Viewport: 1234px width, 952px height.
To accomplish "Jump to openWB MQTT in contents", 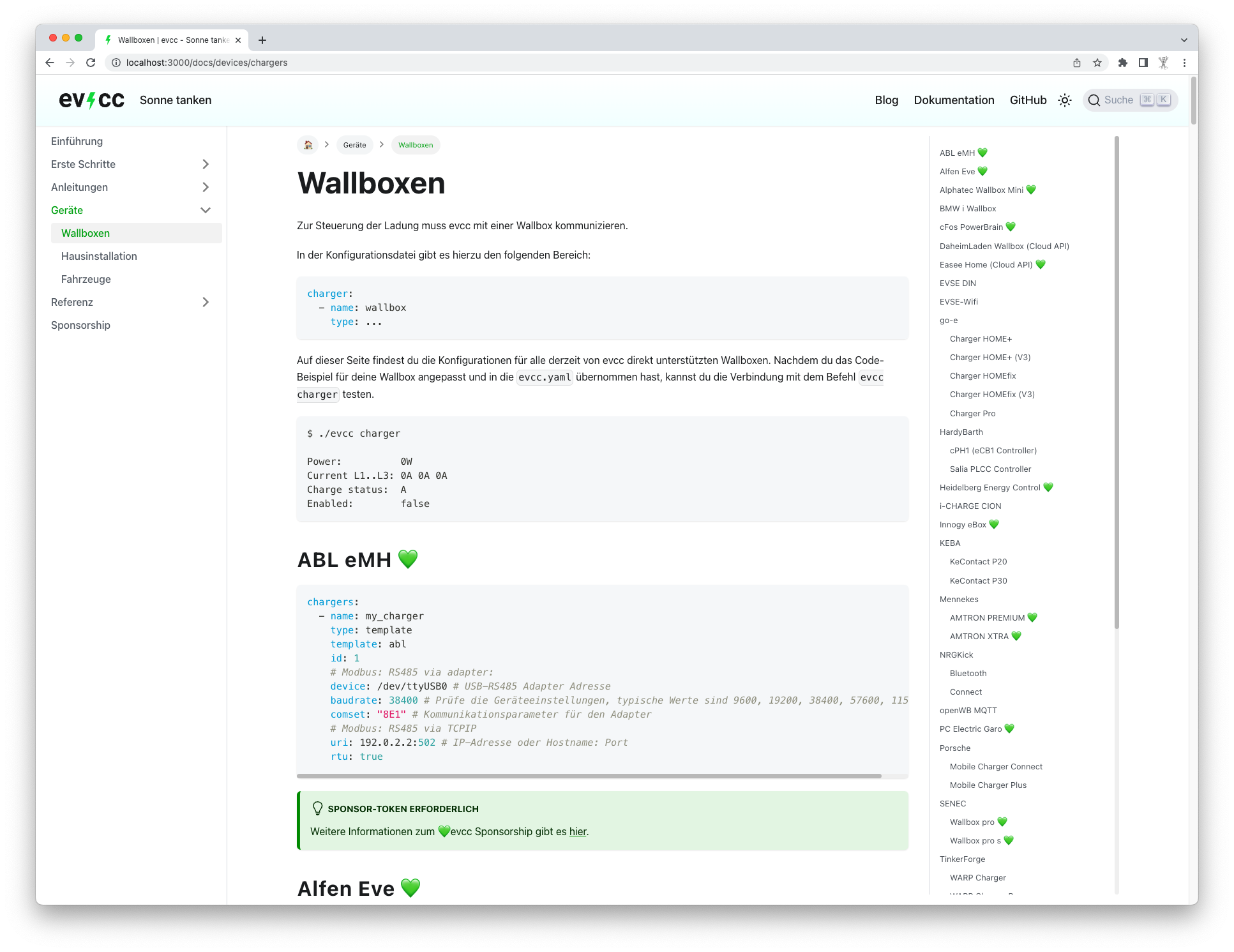I will click(968, 710).
